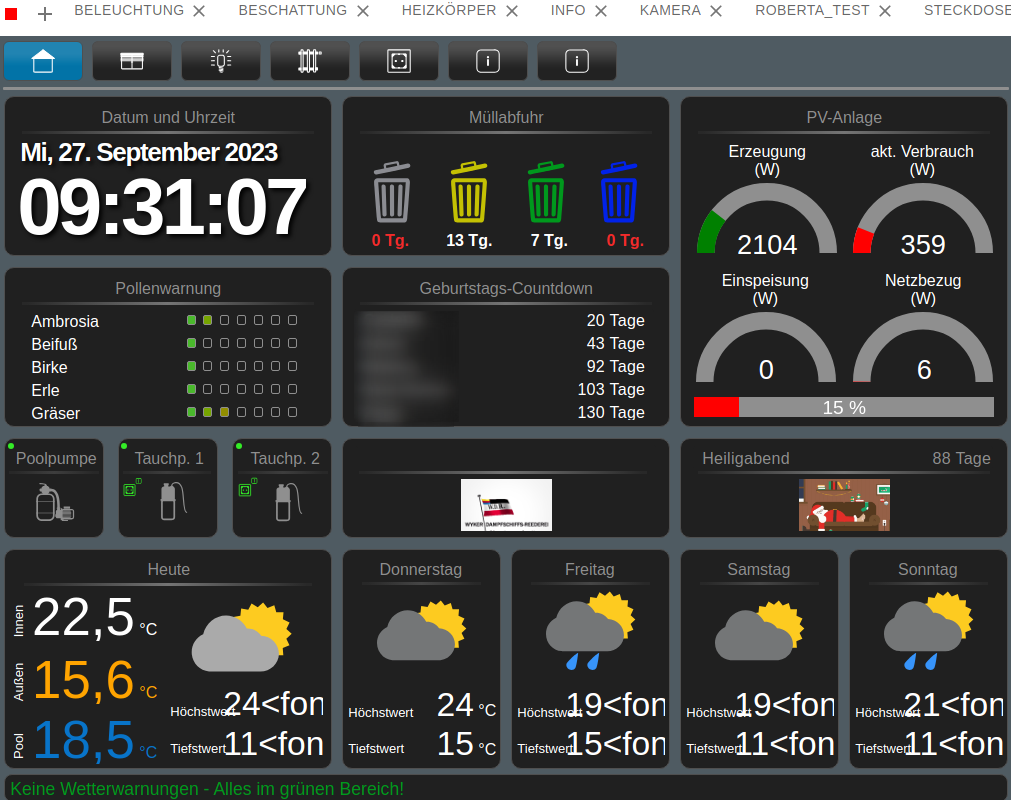Open the Heiligabend Santa picture
Screen dimensions: 1011x802
[x=844, y=505]
